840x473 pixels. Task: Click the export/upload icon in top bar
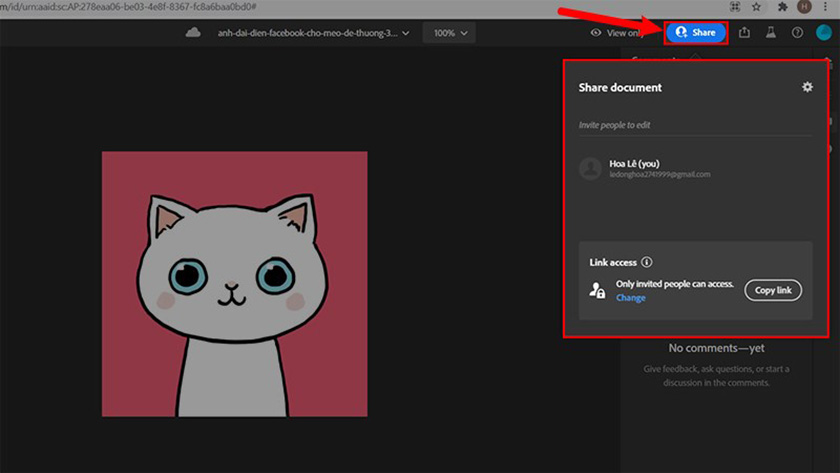pyautogui.click(x=744, y=32)
